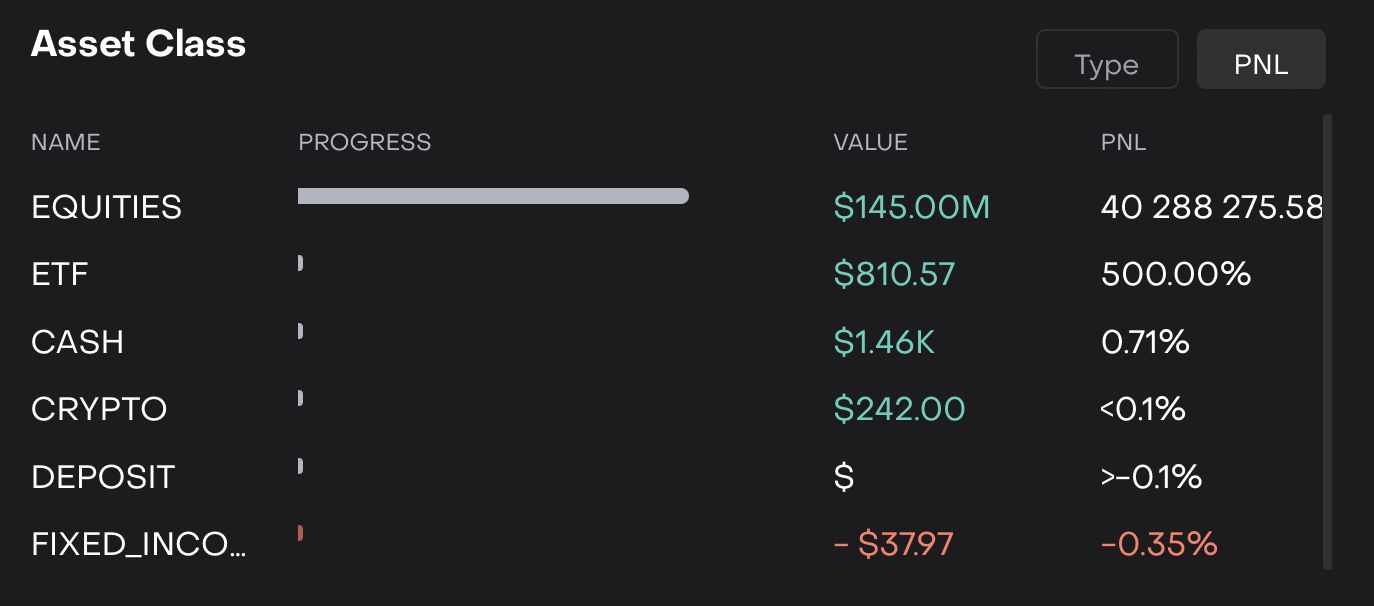Click the EQUITIES progress bar
Image resolution: width=1374 pixels, height=606 pixels.
pos(493,196)
